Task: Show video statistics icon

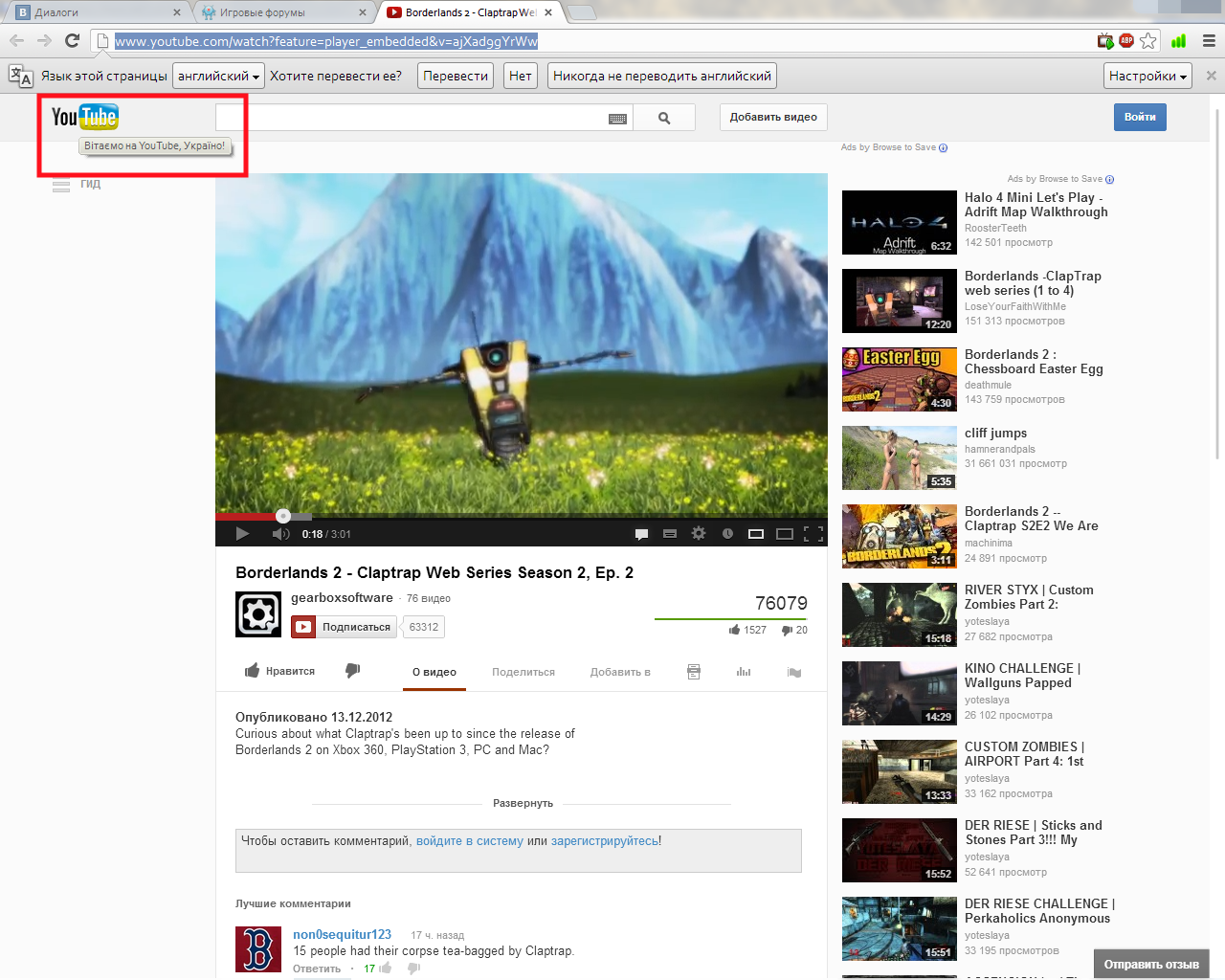Action: point(744,672)
